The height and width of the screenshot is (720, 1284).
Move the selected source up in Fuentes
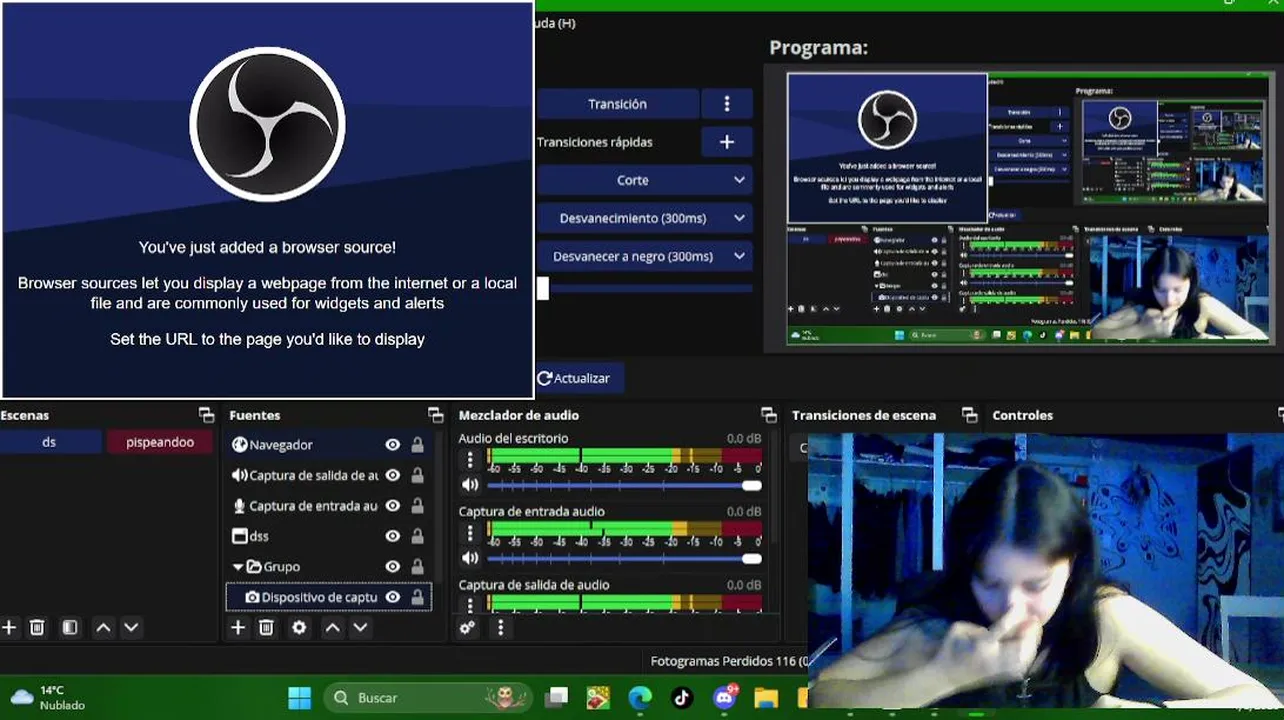tap(332, 628)
